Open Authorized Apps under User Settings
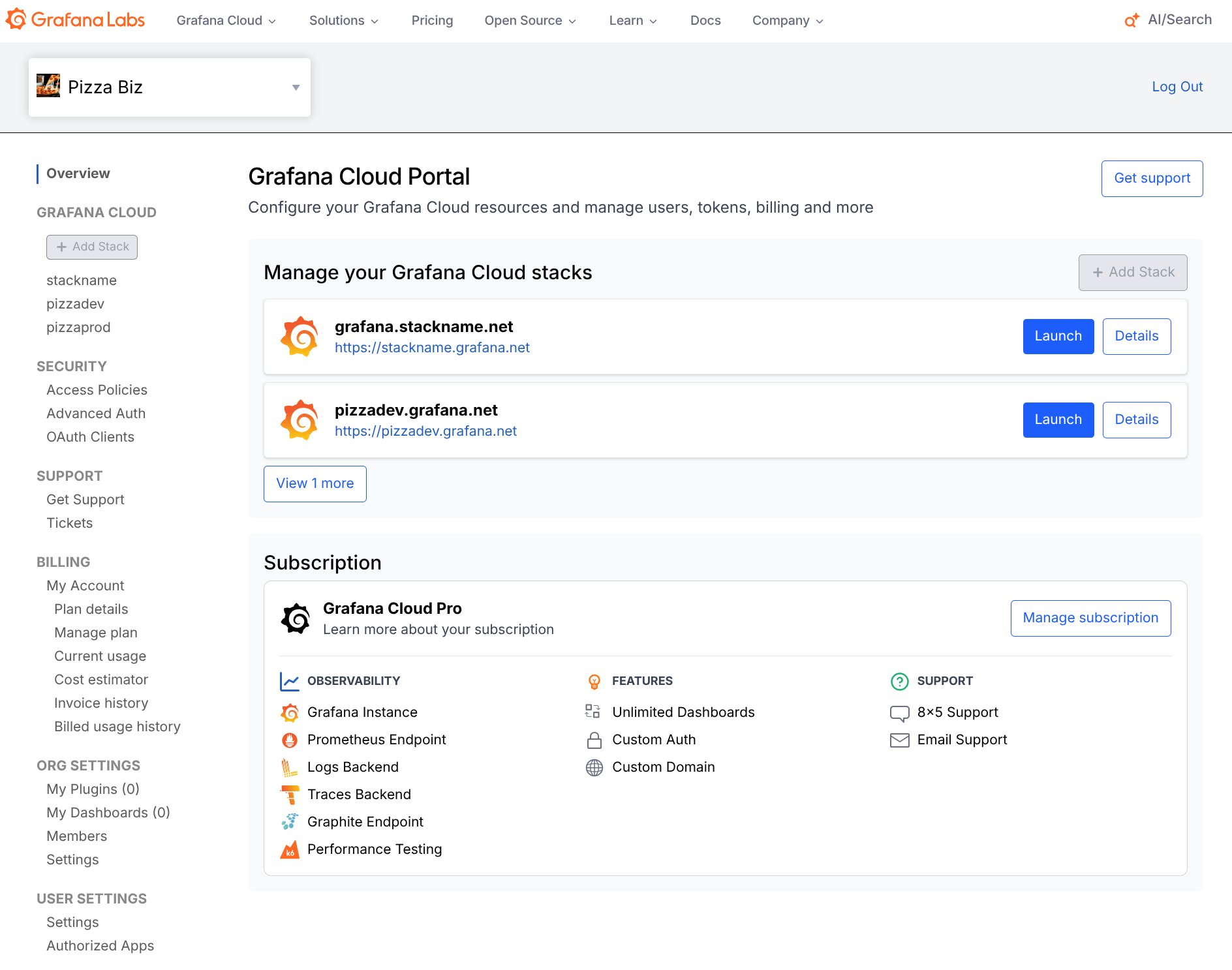This screenshot has width=1232, height=970. (100, 946)
